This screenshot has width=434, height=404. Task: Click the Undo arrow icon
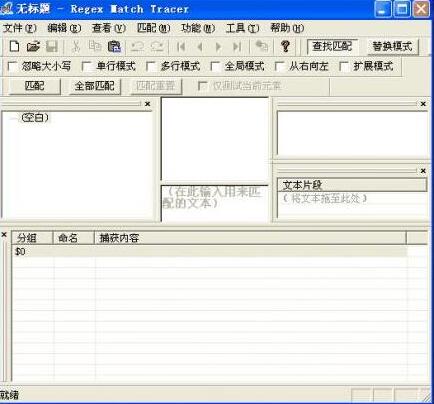tap(137, 46)
